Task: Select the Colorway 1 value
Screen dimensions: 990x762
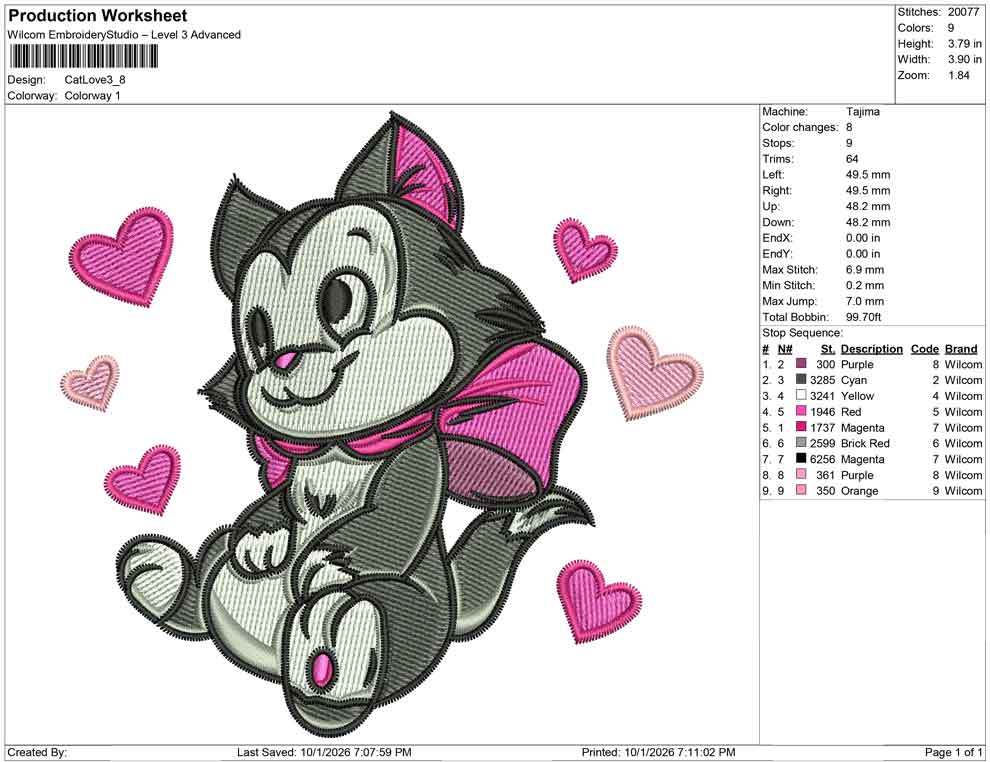Action: click(92, 96)
